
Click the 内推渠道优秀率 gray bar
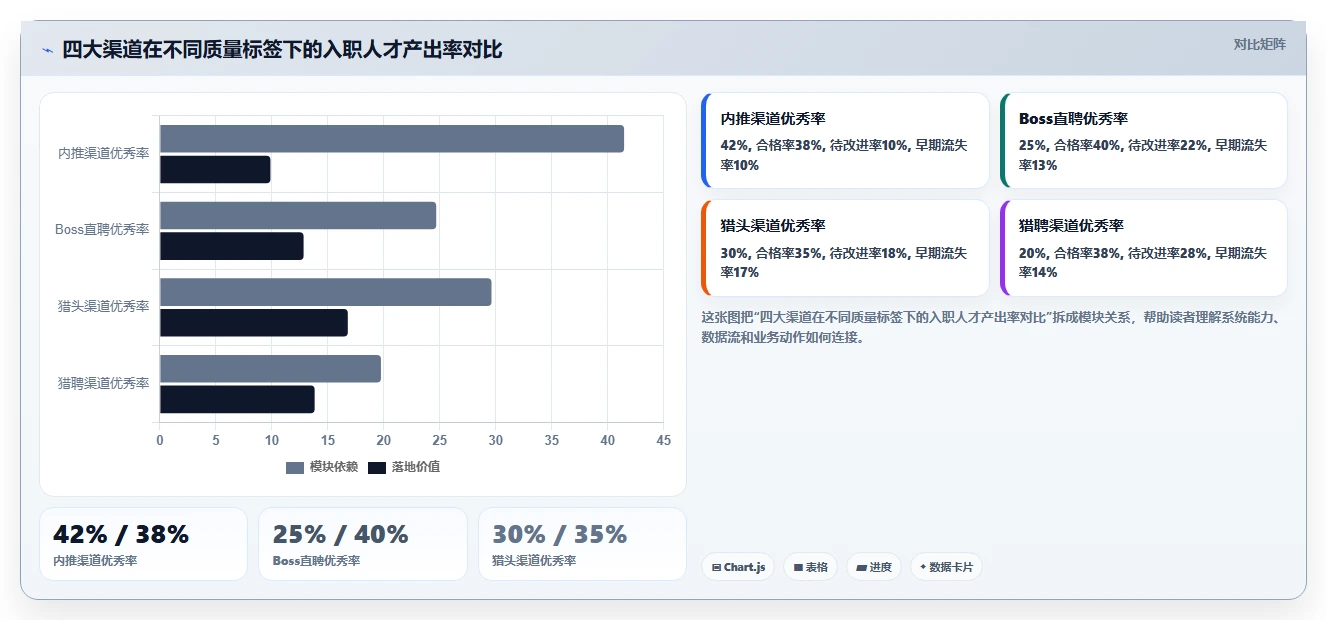392,139
